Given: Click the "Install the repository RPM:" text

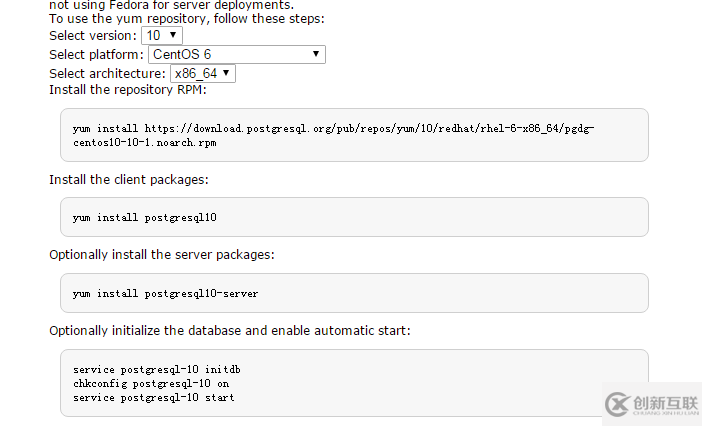Looking at the screenshot, I should [x=128, y=90].
